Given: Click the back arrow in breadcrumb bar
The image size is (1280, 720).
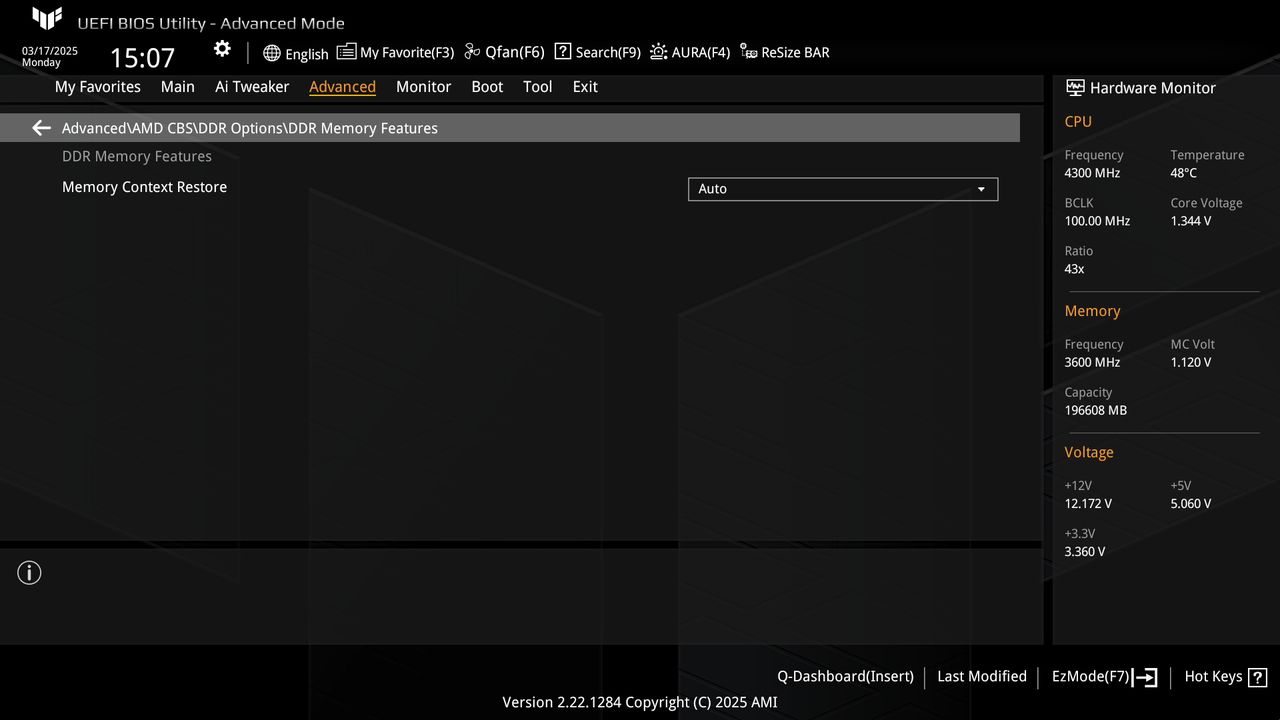Looking at the screenshot, I should (41, 128).
